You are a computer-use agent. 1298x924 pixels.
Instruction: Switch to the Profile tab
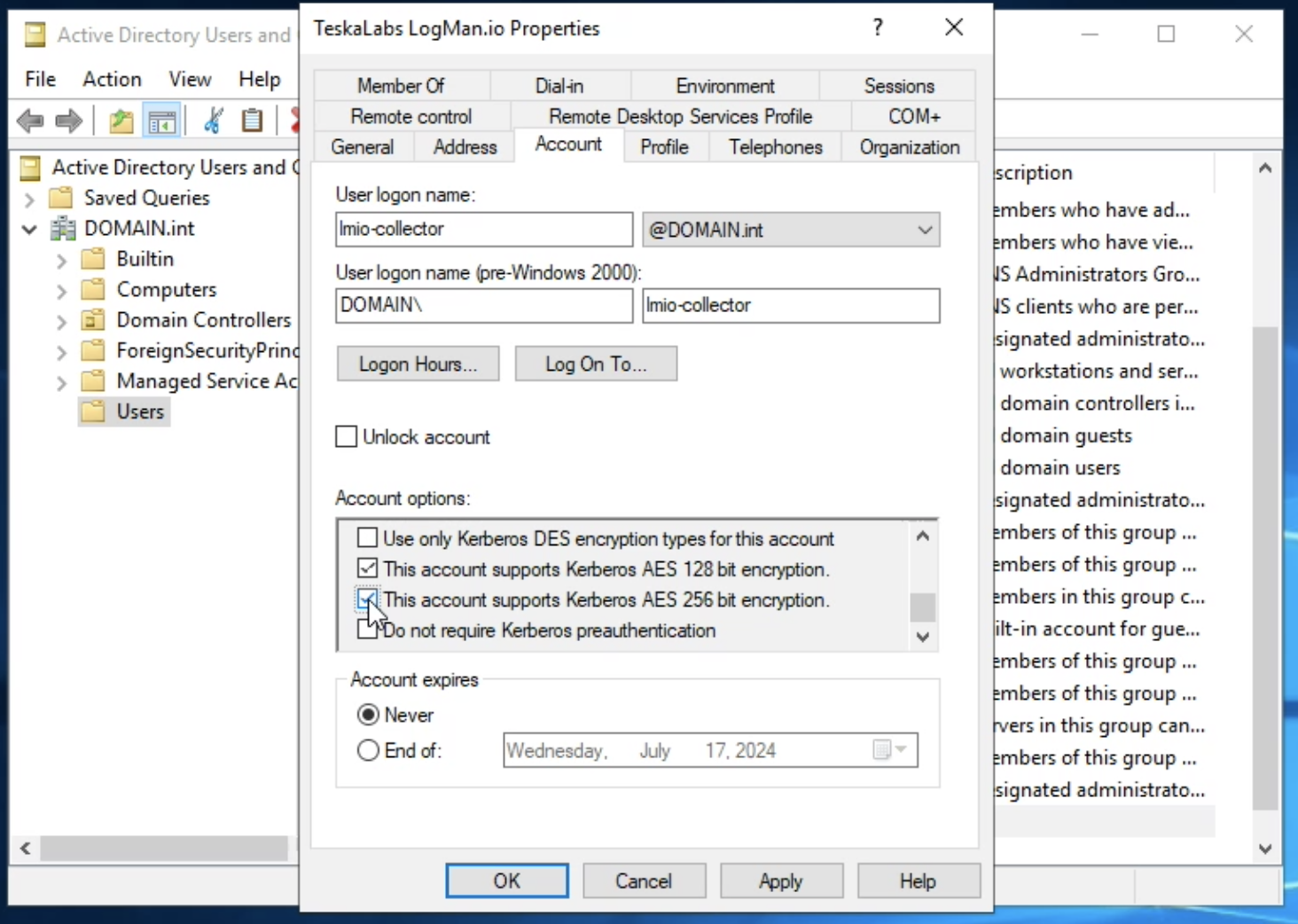664,147
